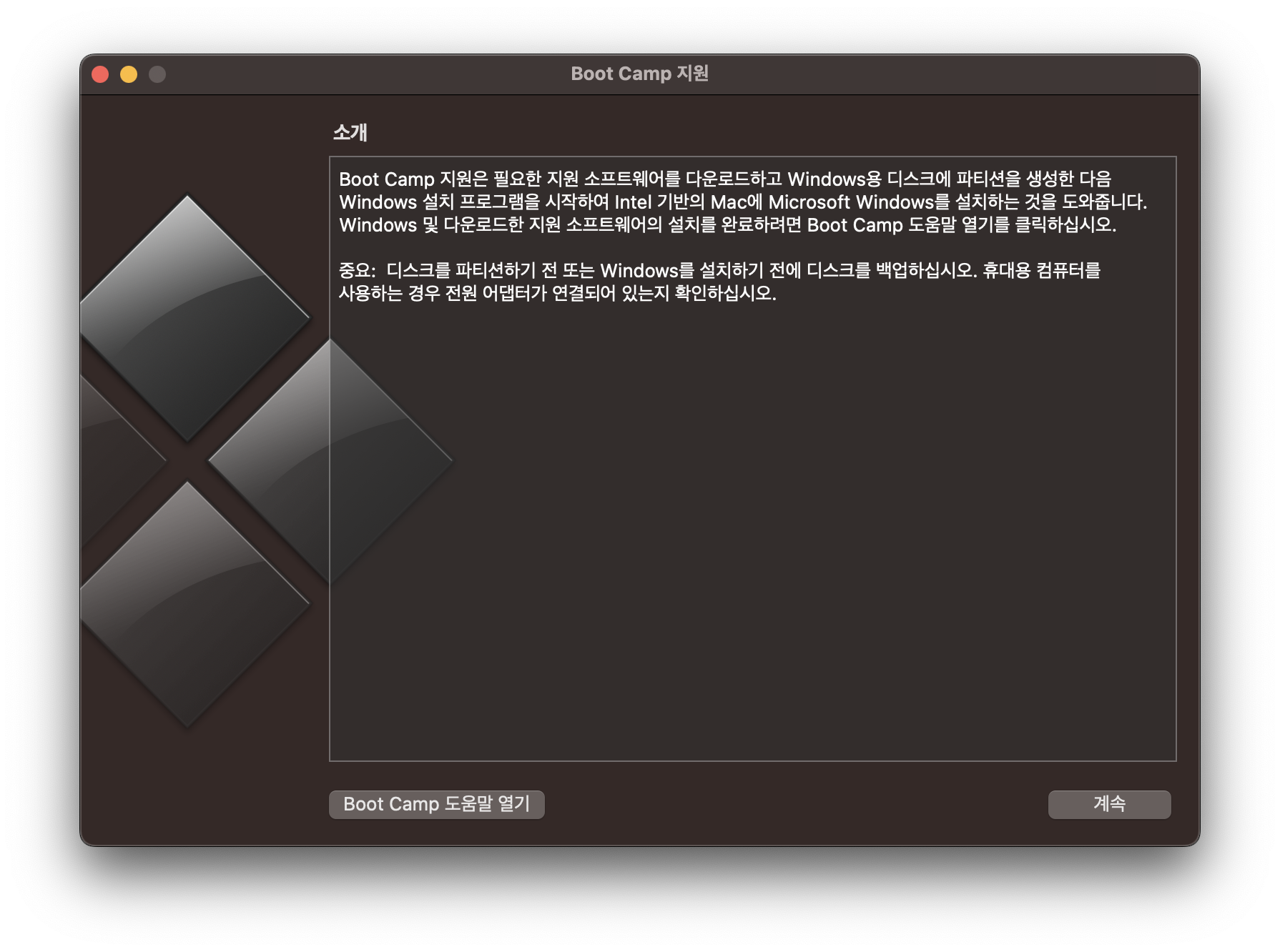The height and width of the screenshot is (952, 1280).
Task: Click the 소개 heading
Action: pyautogui.click(x=350, y=132)
